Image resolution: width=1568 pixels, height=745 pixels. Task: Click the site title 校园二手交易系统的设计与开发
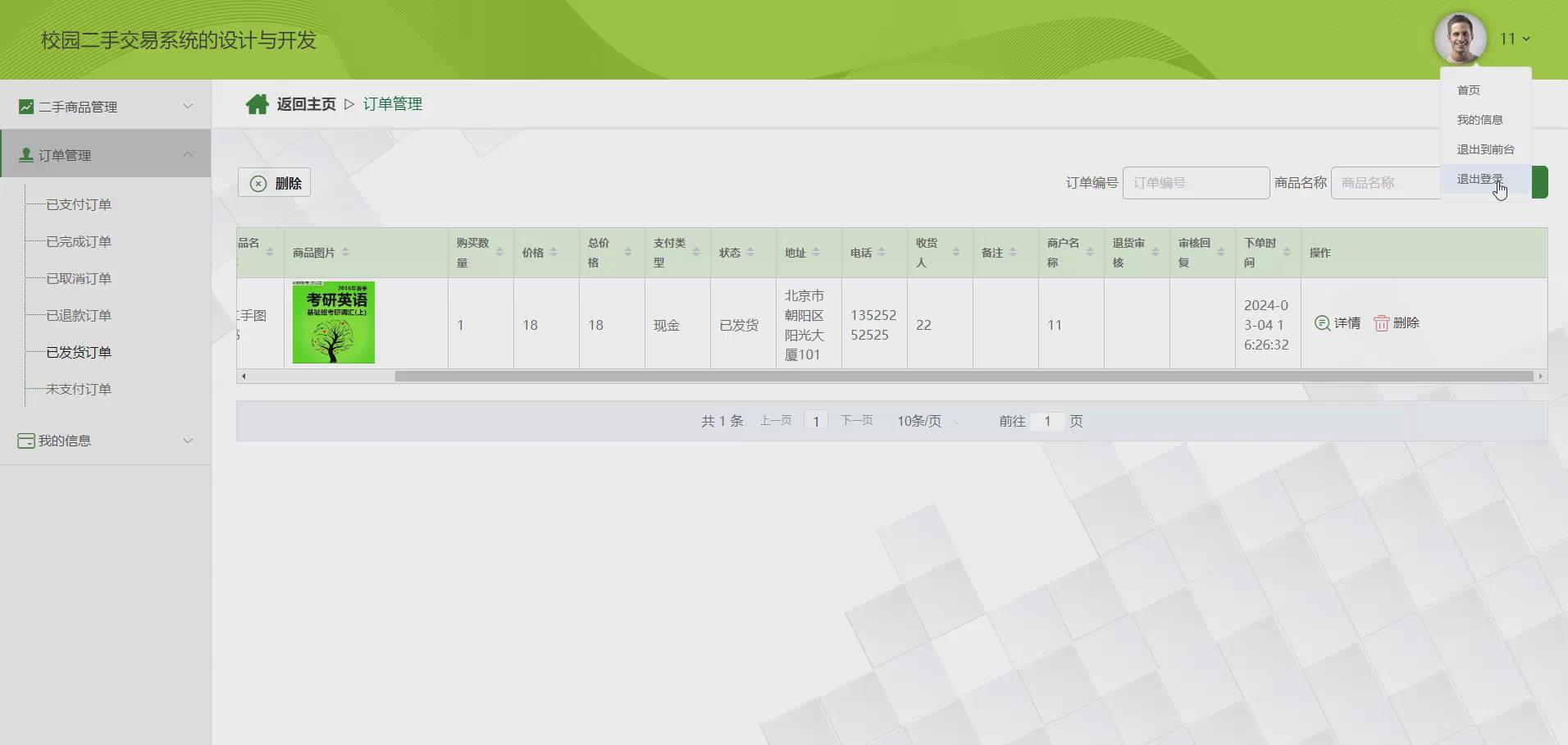(179, 40)
